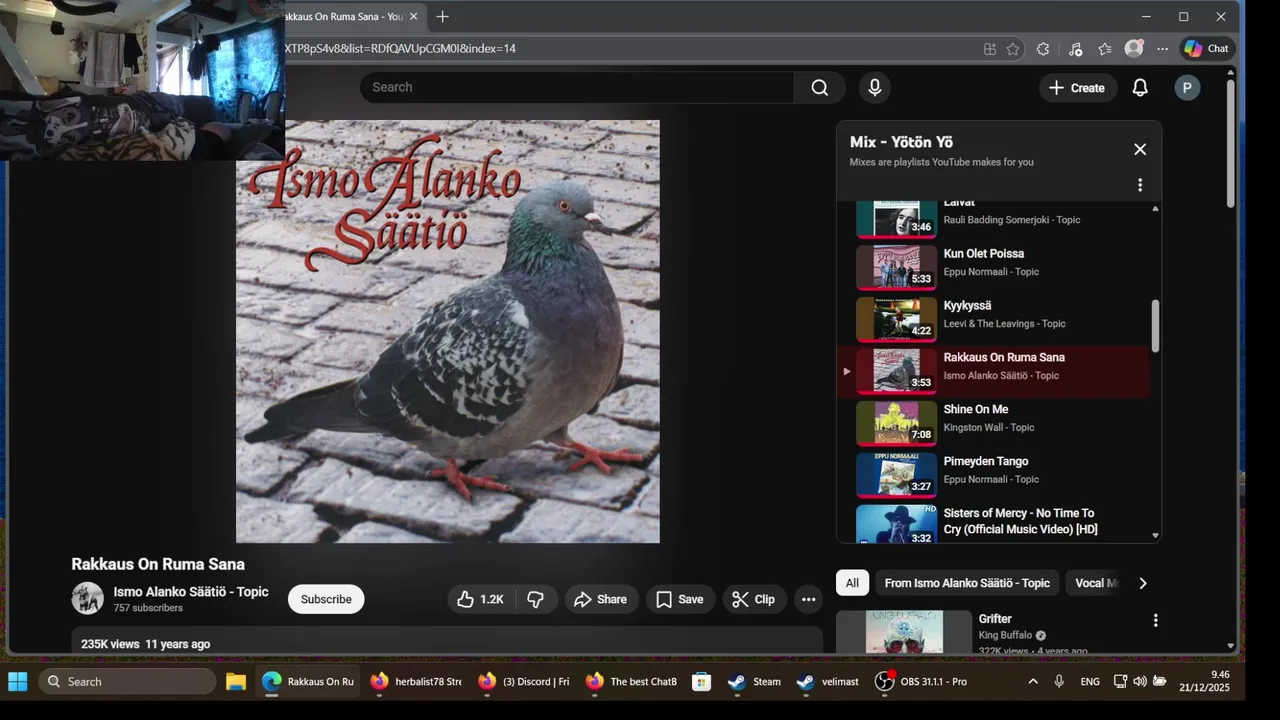The width and height of the screenshot is (1280, 720).
Task: Open Edge browser profile icon
Action: click(x=1134, y=48)
